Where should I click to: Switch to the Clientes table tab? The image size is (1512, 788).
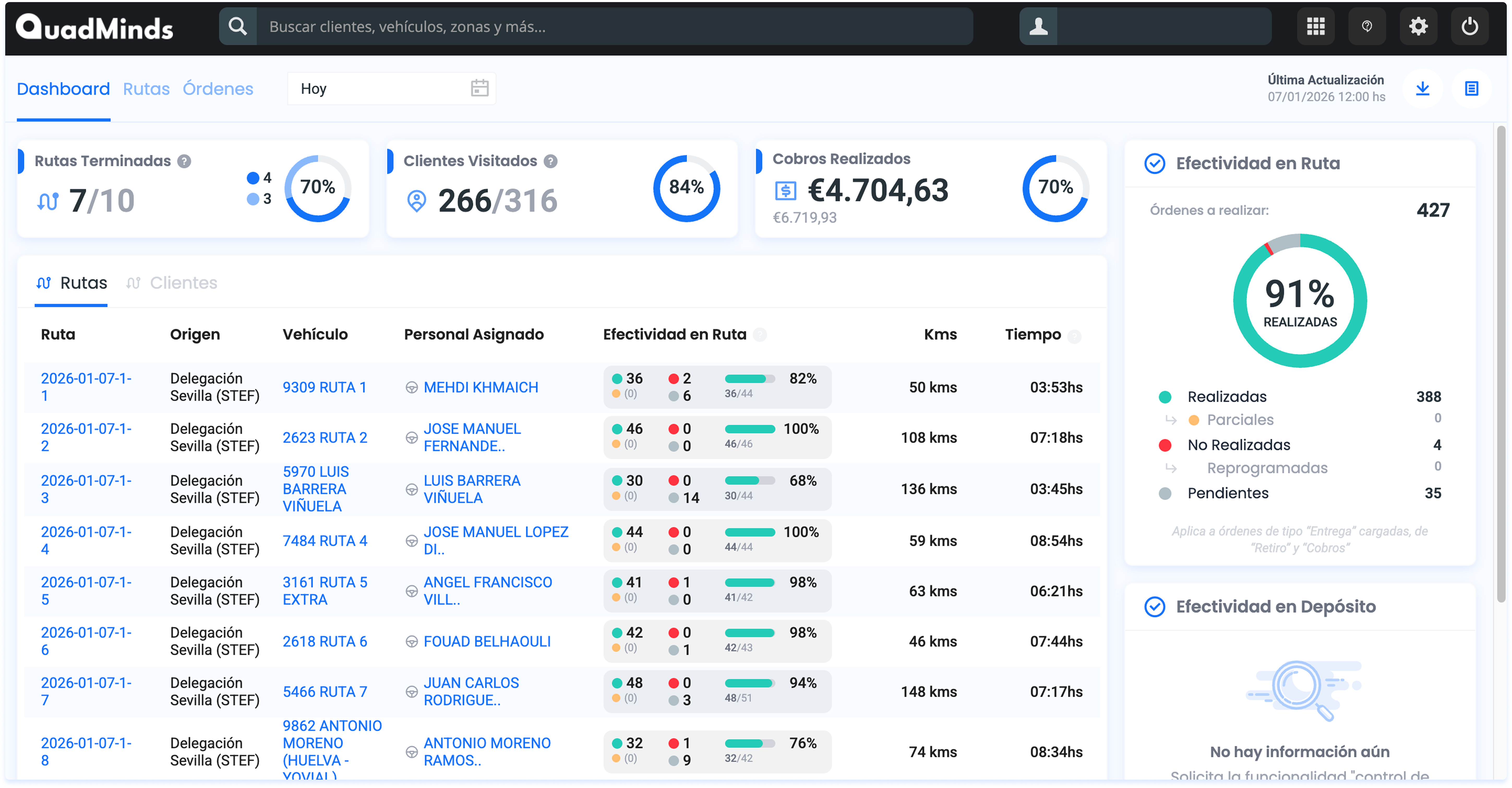pos(183,283)
